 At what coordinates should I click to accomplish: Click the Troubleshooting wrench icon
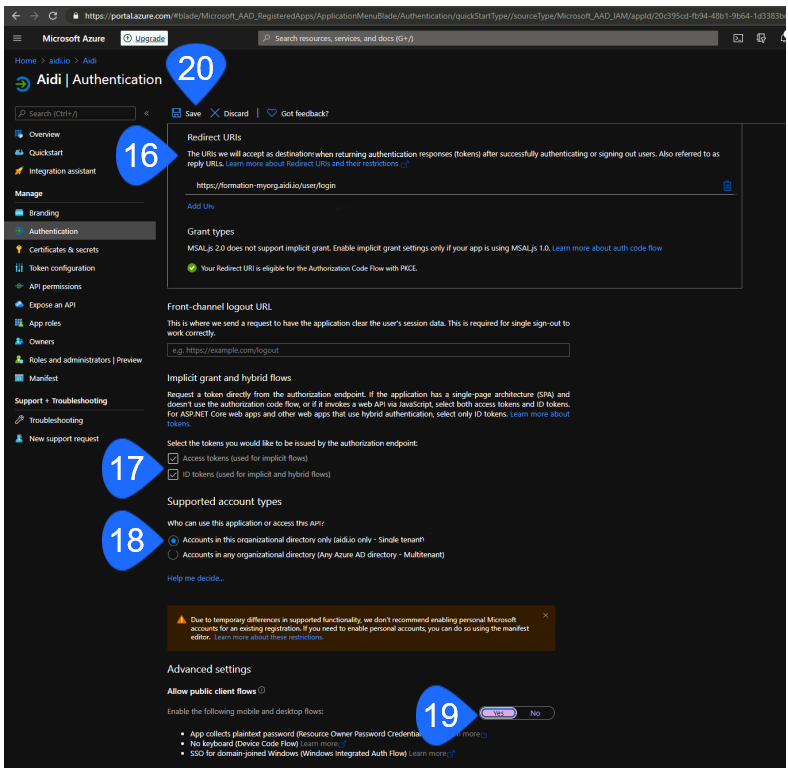tap(19, 420)
